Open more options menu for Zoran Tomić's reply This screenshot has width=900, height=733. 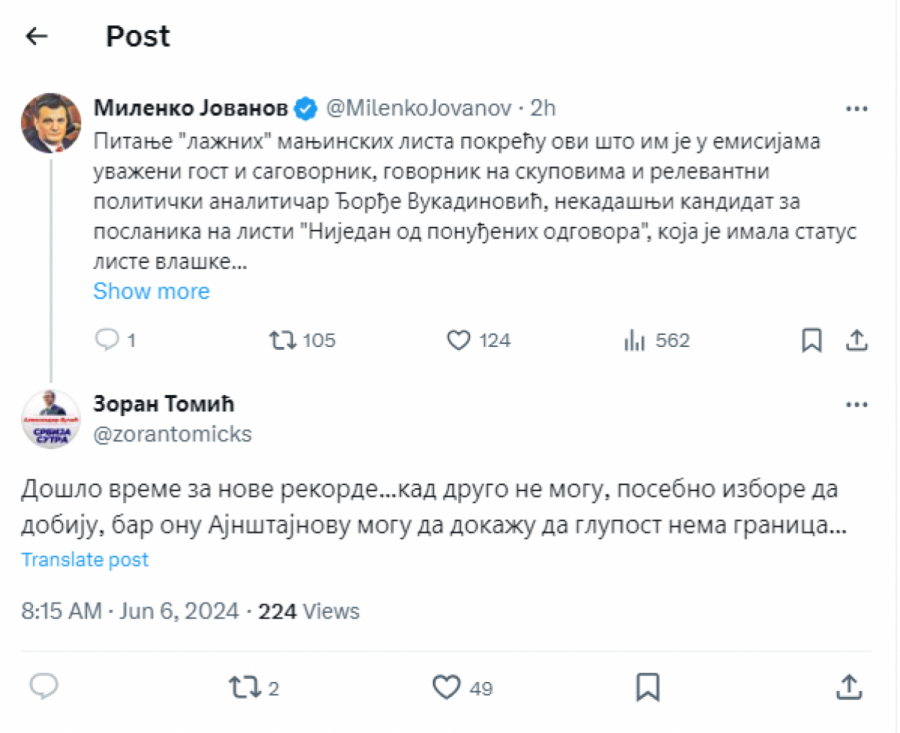coord(856,402)
